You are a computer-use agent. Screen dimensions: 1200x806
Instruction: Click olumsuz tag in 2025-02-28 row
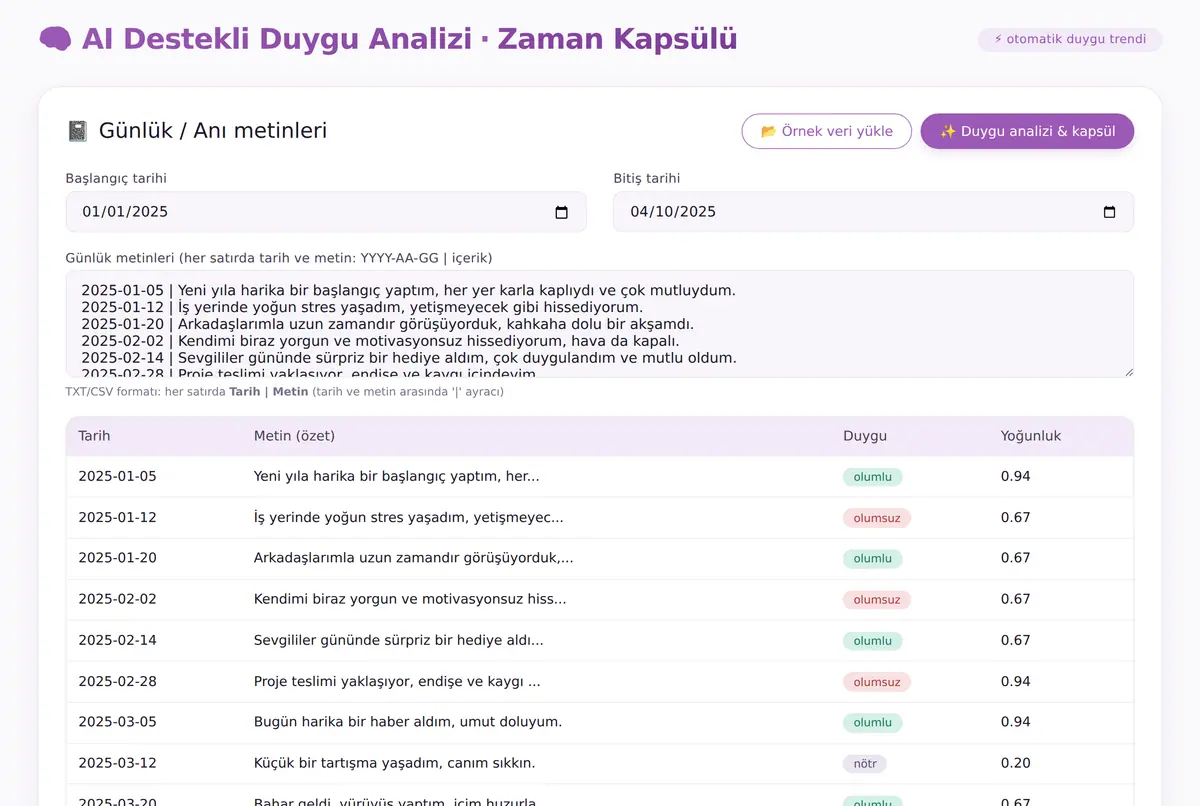[877, 682]
